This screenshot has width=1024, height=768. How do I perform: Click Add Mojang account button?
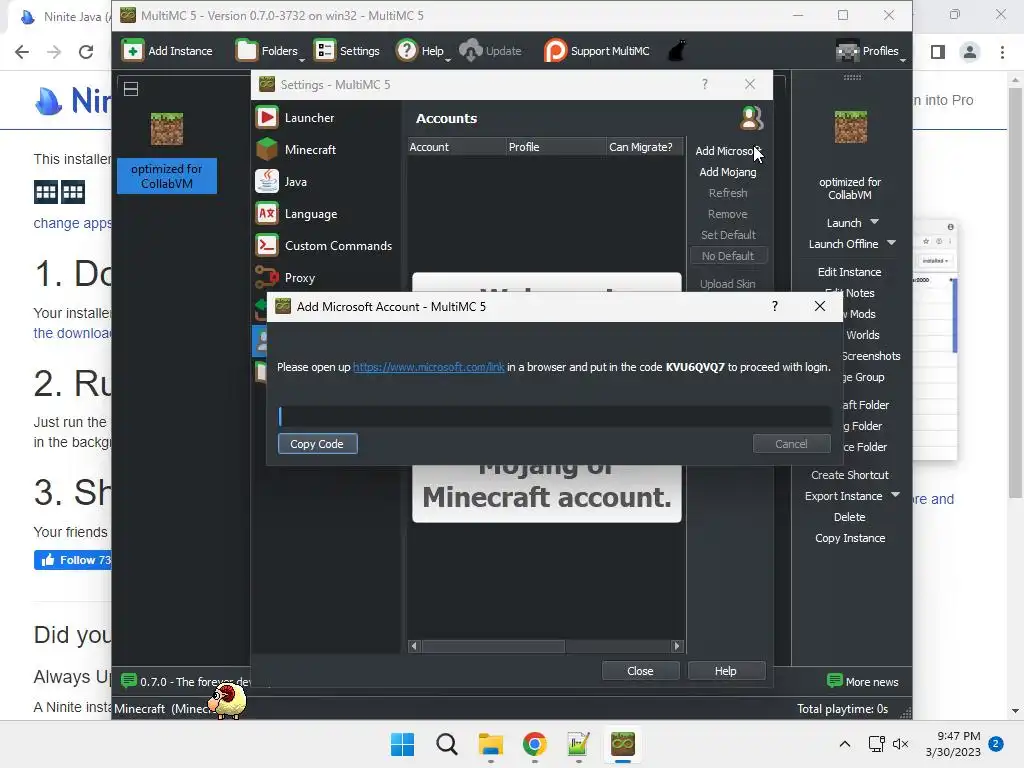[728, 172]
